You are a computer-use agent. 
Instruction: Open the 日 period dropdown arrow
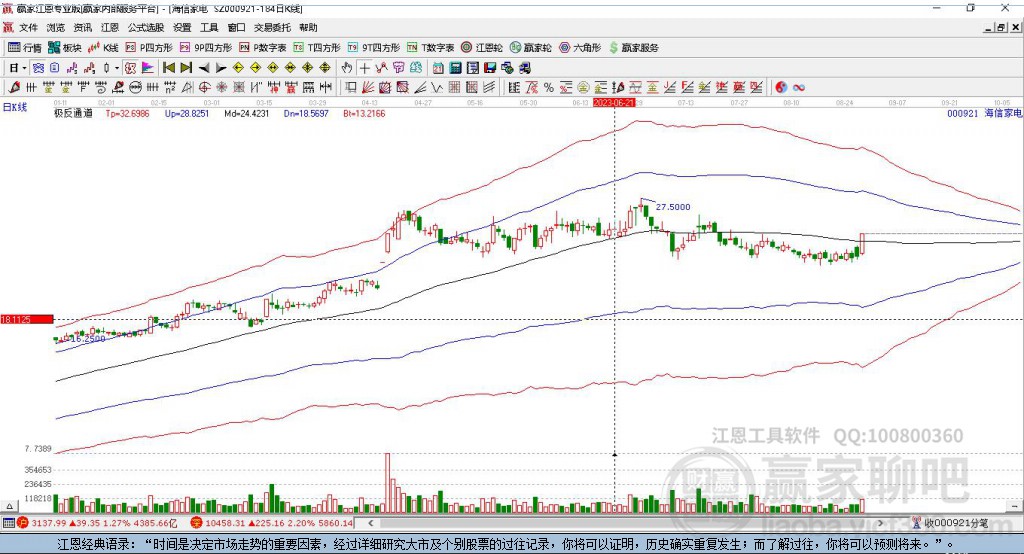[24, 68]
